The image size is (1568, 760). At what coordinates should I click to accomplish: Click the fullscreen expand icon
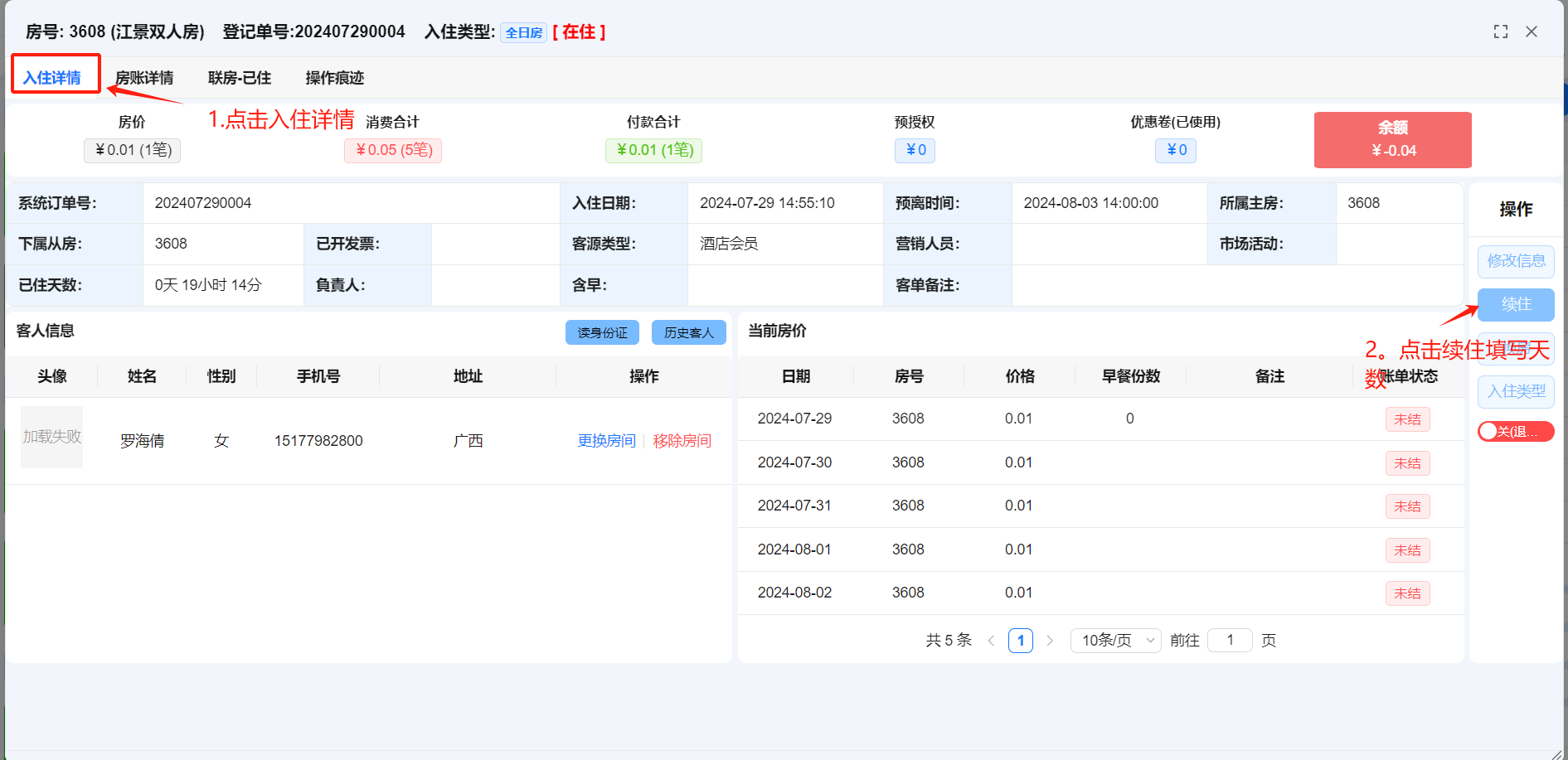[1500, 31]
